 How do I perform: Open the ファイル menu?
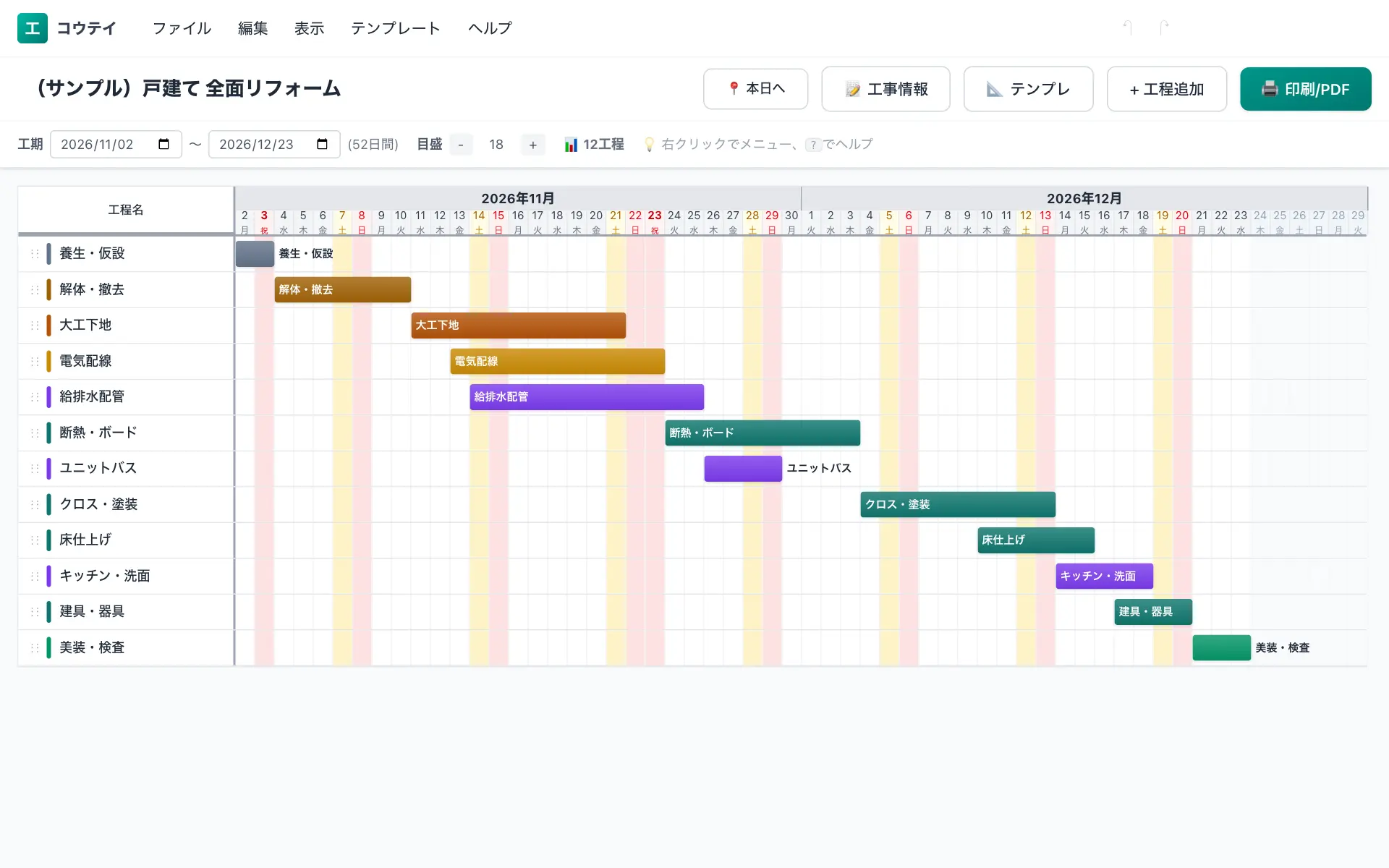182,28
